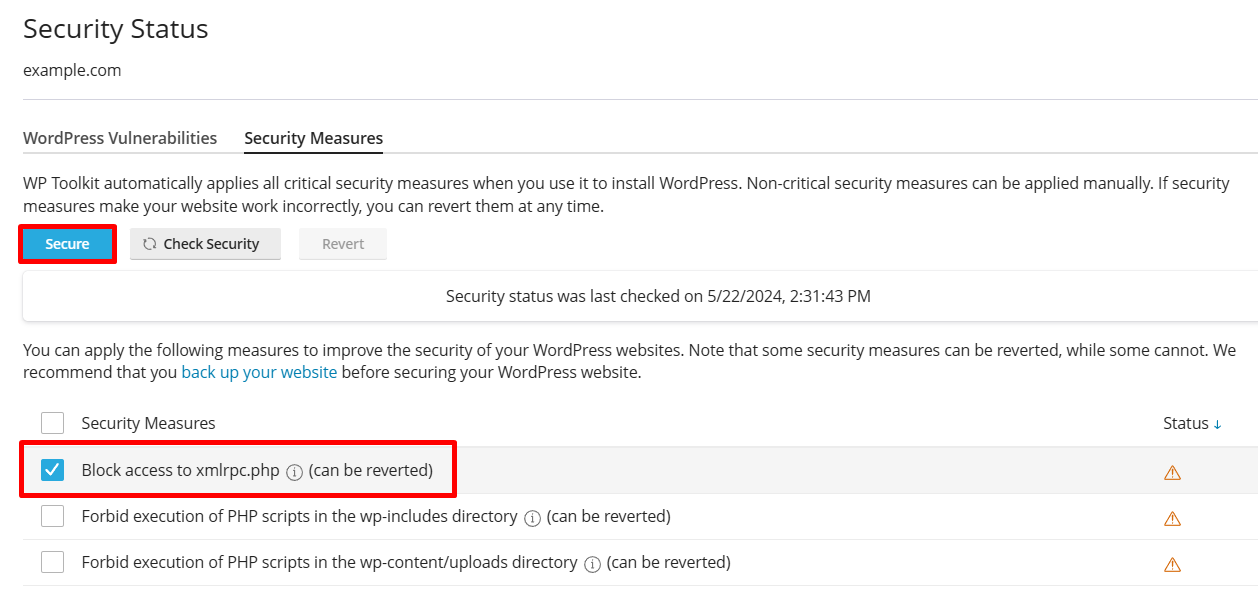The width and height of the screenshot is (1258, 590).
Task: Select the Security Measures tab
Action: click(x=313, y=138)
